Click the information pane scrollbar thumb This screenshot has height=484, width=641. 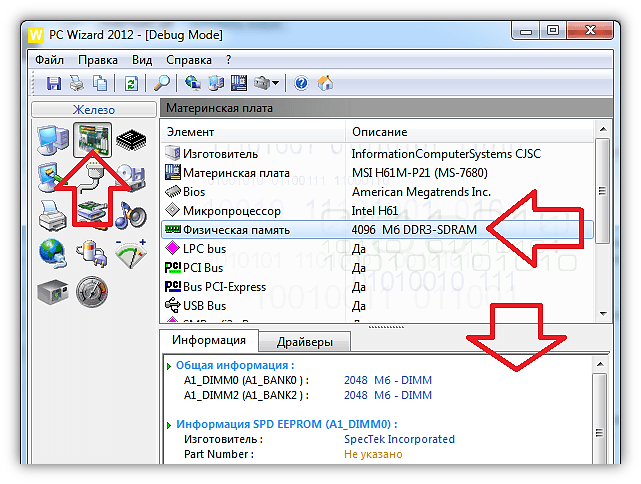click(600, 421)
